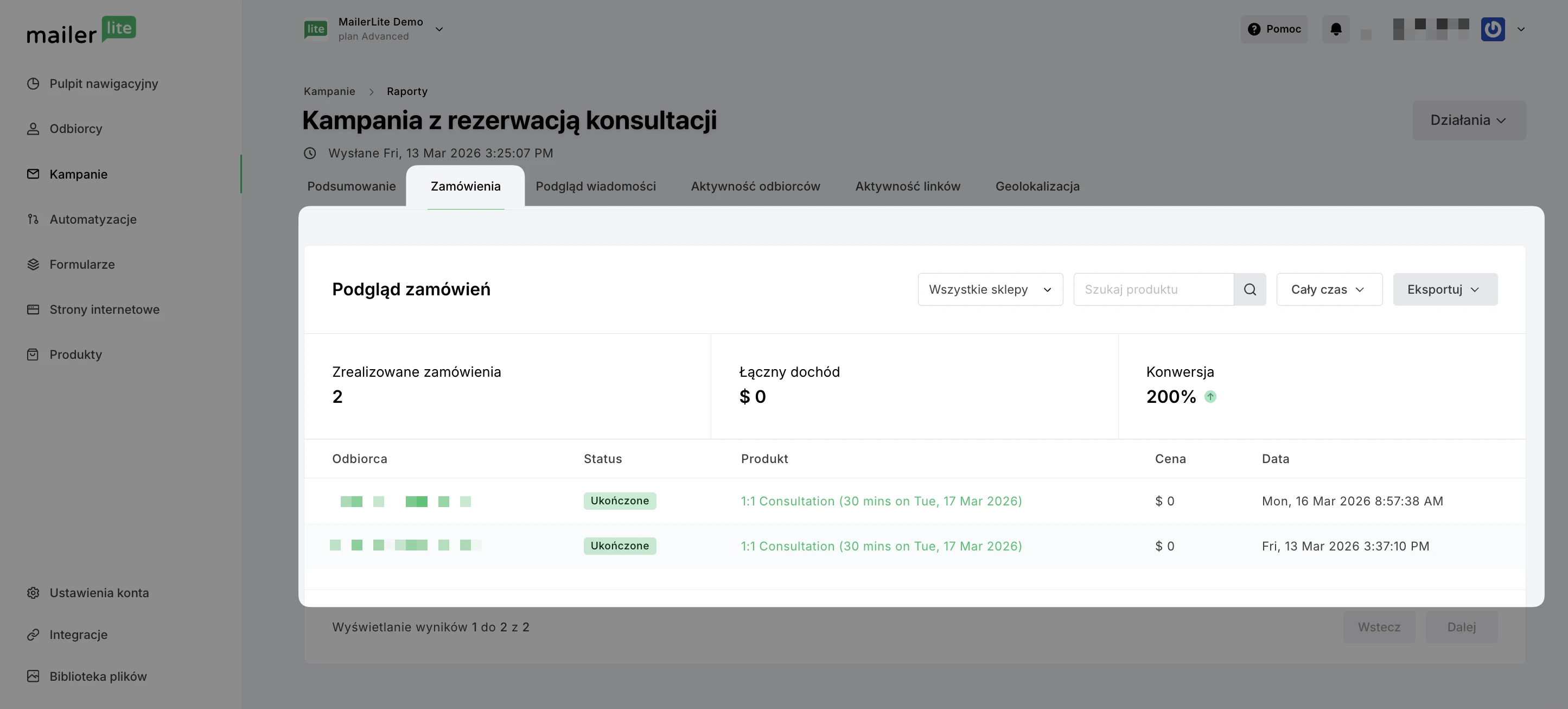Switch to the Podsumowanie tab

pyautogui.click(x=351, y=186)
